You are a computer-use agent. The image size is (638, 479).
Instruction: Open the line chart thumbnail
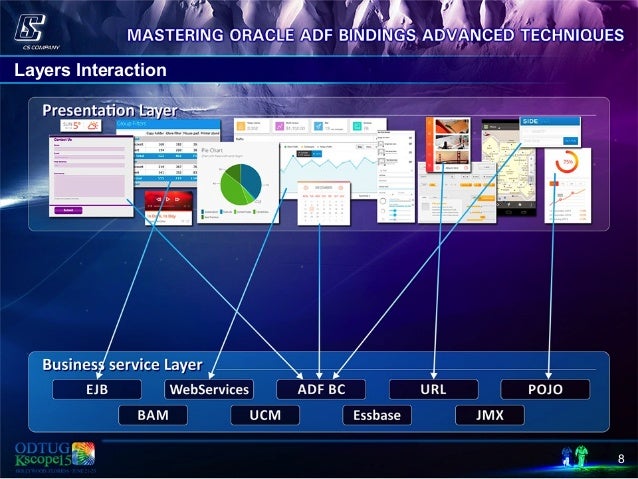point(330,171)
